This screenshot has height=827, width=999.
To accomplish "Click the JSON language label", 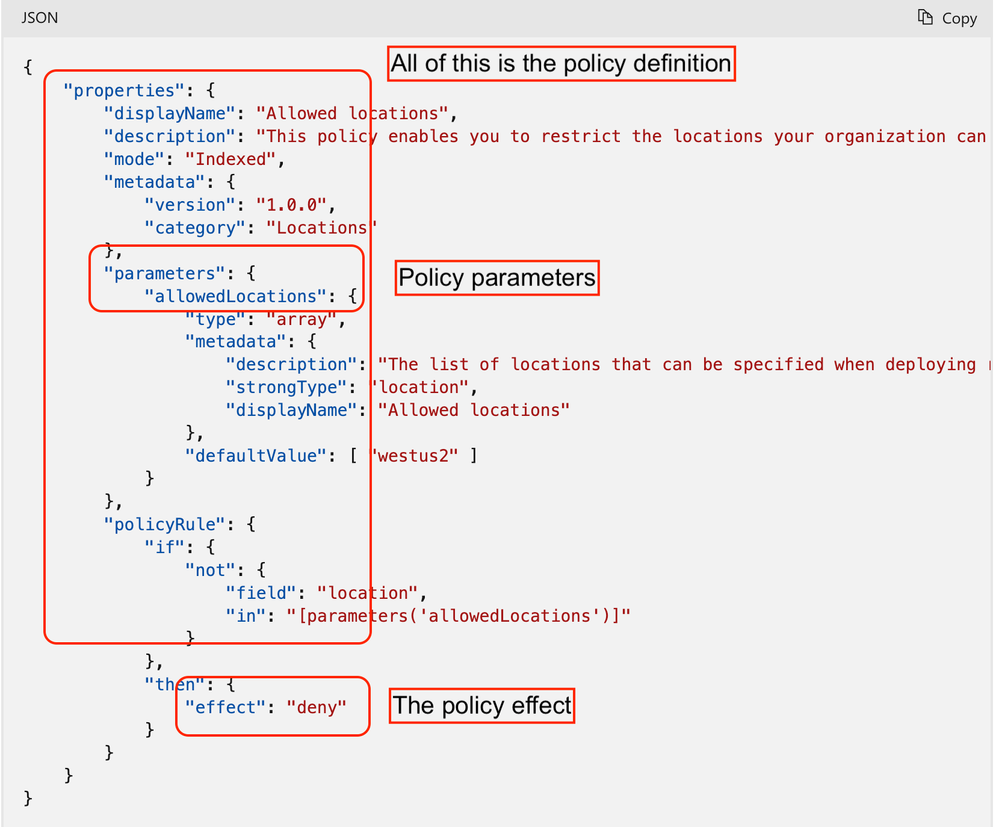I will pos(40,18).
